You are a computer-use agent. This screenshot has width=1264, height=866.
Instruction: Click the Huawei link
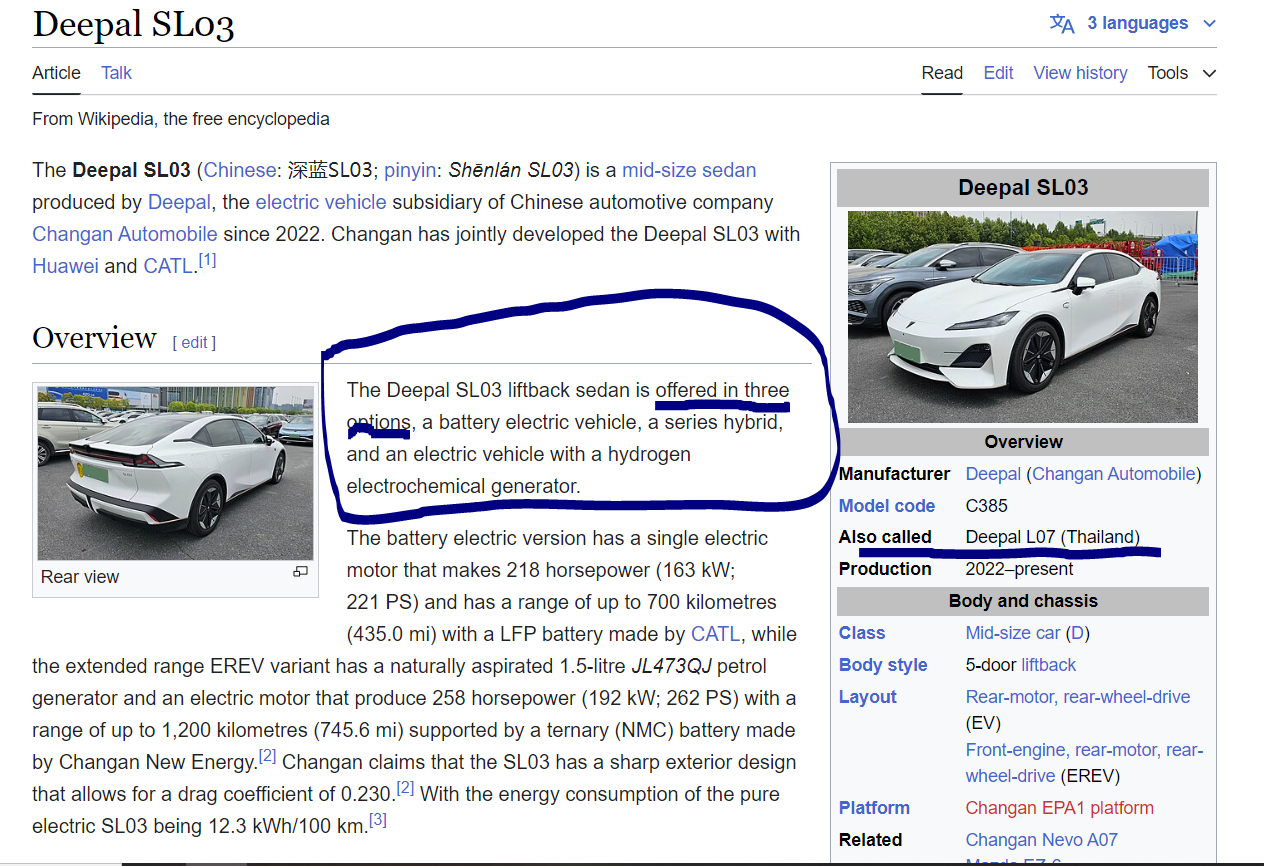point(65,266)
